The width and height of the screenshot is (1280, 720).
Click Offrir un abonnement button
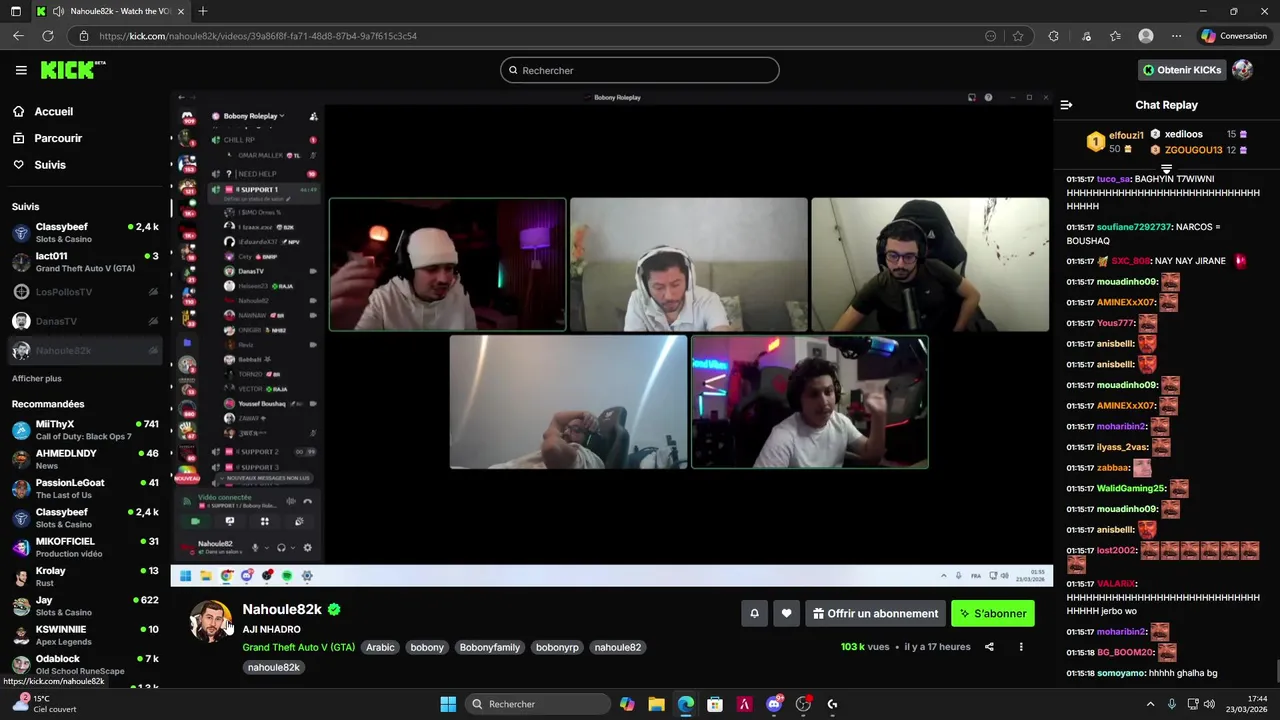tap(876, 614)
